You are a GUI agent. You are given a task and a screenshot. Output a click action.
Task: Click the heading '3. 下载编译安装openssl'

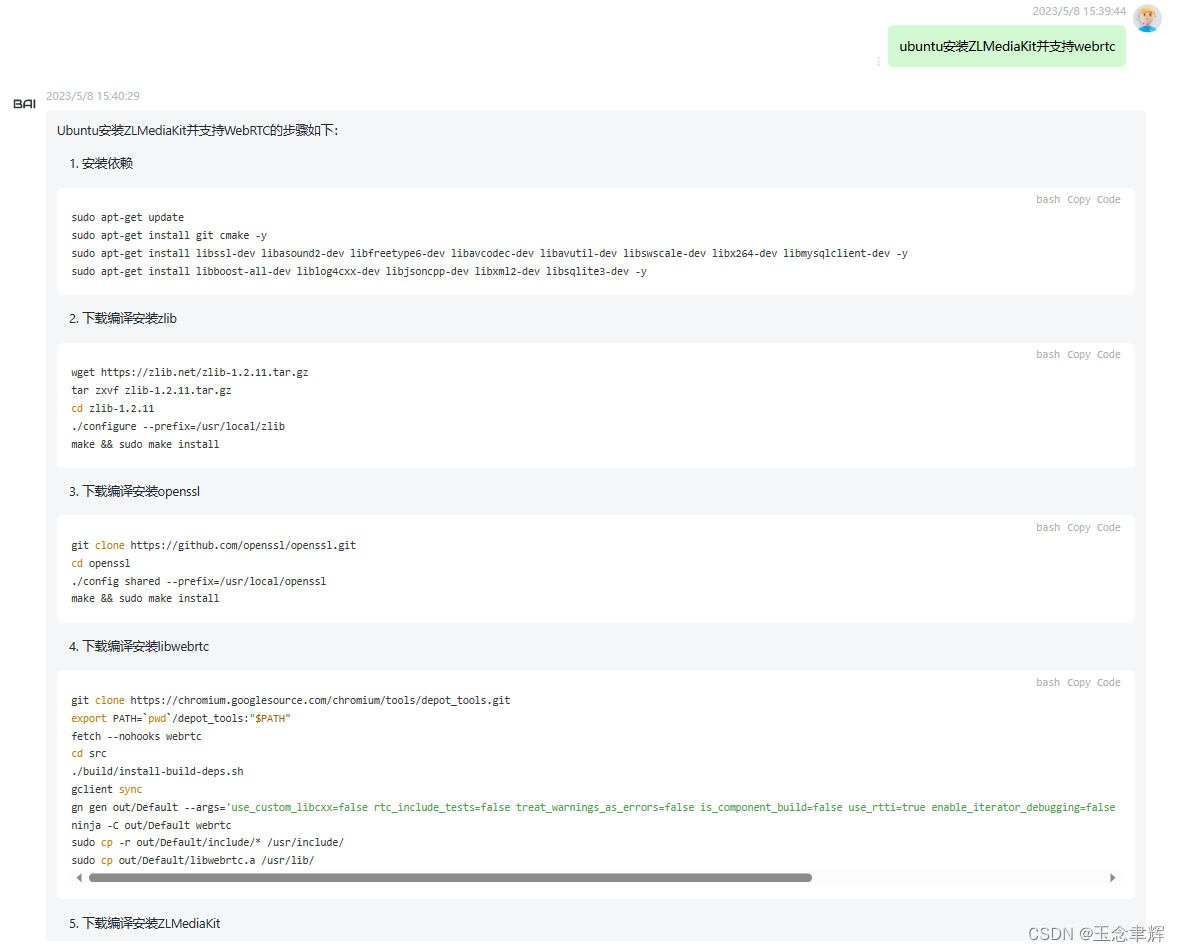(x=134, y=492)
